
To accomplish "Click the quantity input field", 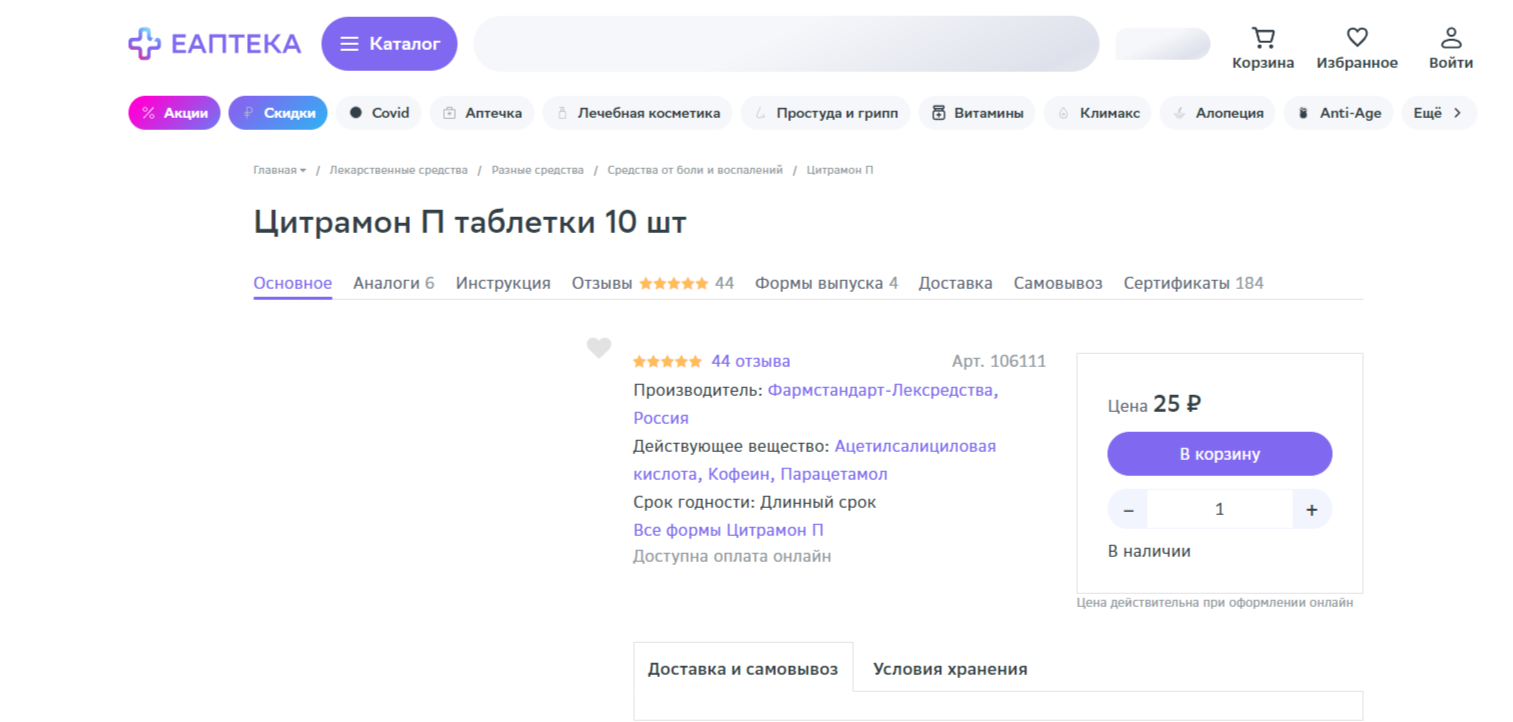I will pos(1220,509).
